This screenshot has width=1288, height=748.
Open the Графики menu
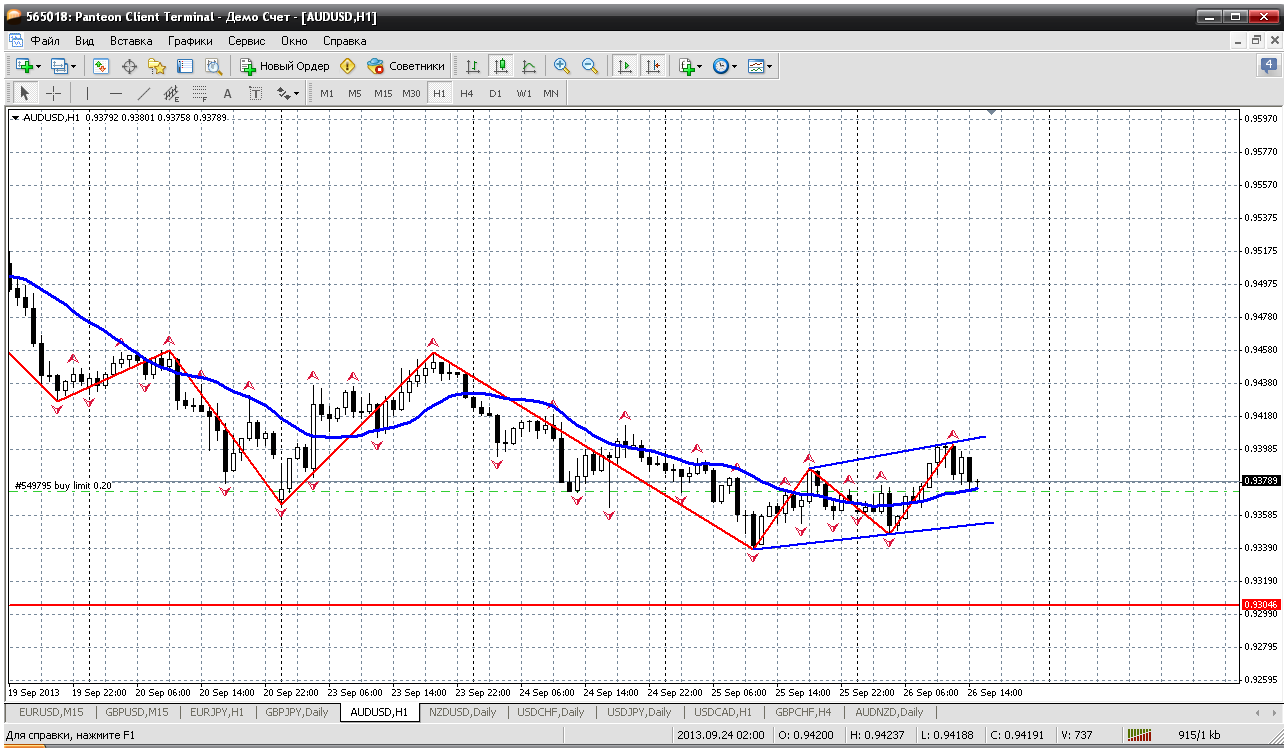coord(190,41)
